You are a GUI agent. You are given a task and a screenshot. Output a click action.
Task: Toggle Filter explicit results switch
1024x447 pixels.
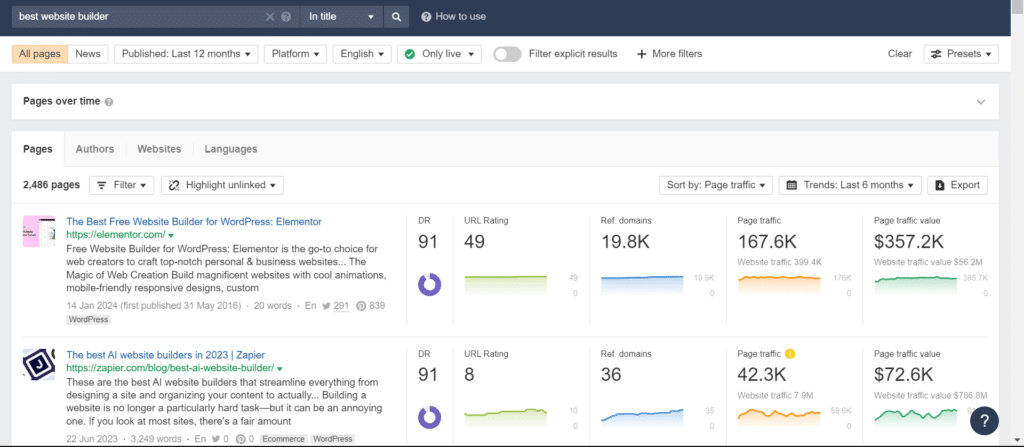click(507, 54)
